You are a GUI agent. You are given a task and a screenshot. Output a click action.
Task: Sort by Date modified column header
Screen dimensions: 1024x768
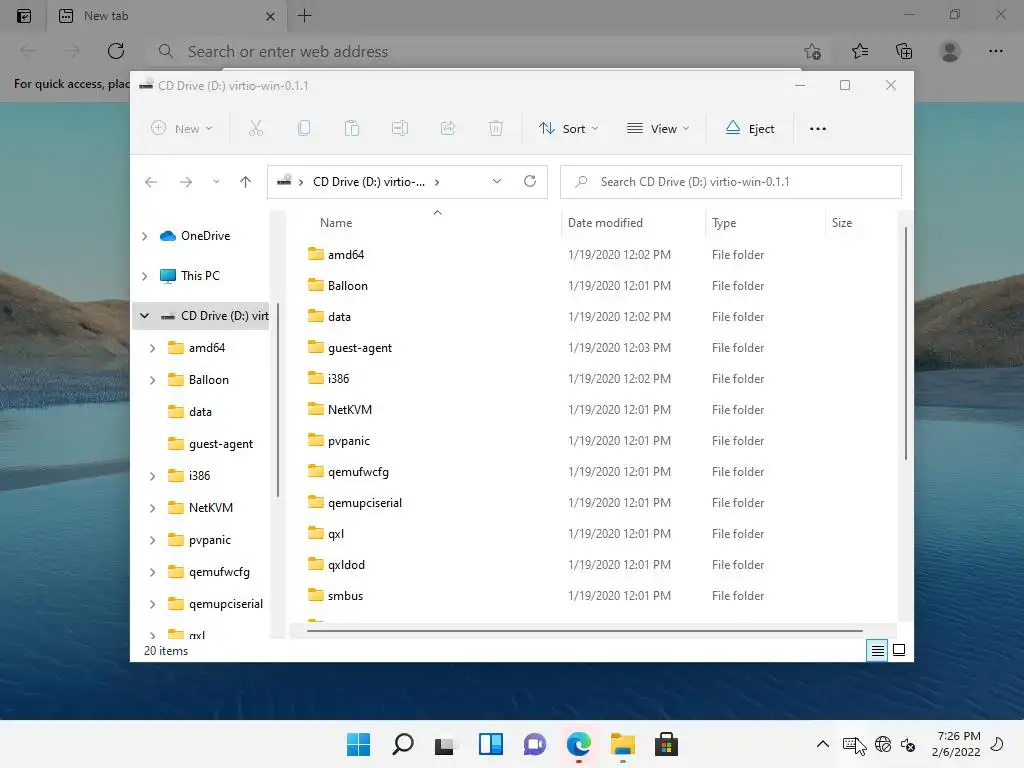coord(605,223)
